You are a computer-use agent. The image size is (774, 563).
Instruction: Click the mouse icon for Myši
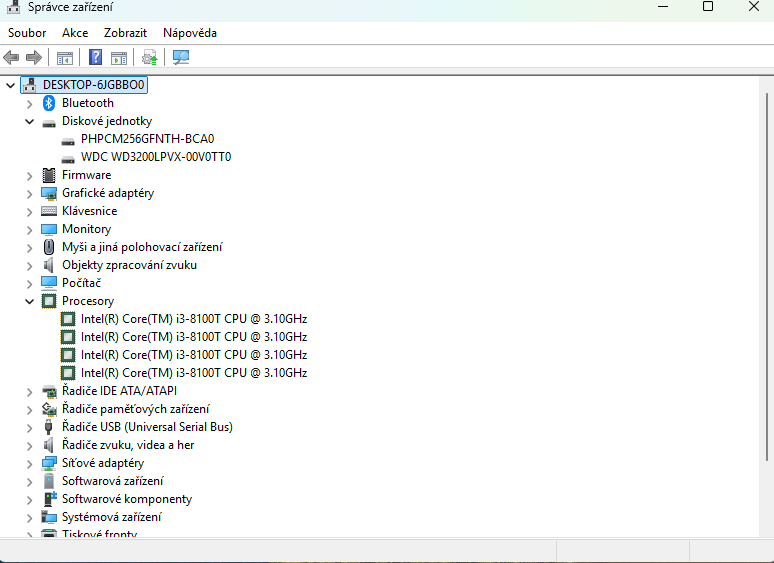pos(49,247)
